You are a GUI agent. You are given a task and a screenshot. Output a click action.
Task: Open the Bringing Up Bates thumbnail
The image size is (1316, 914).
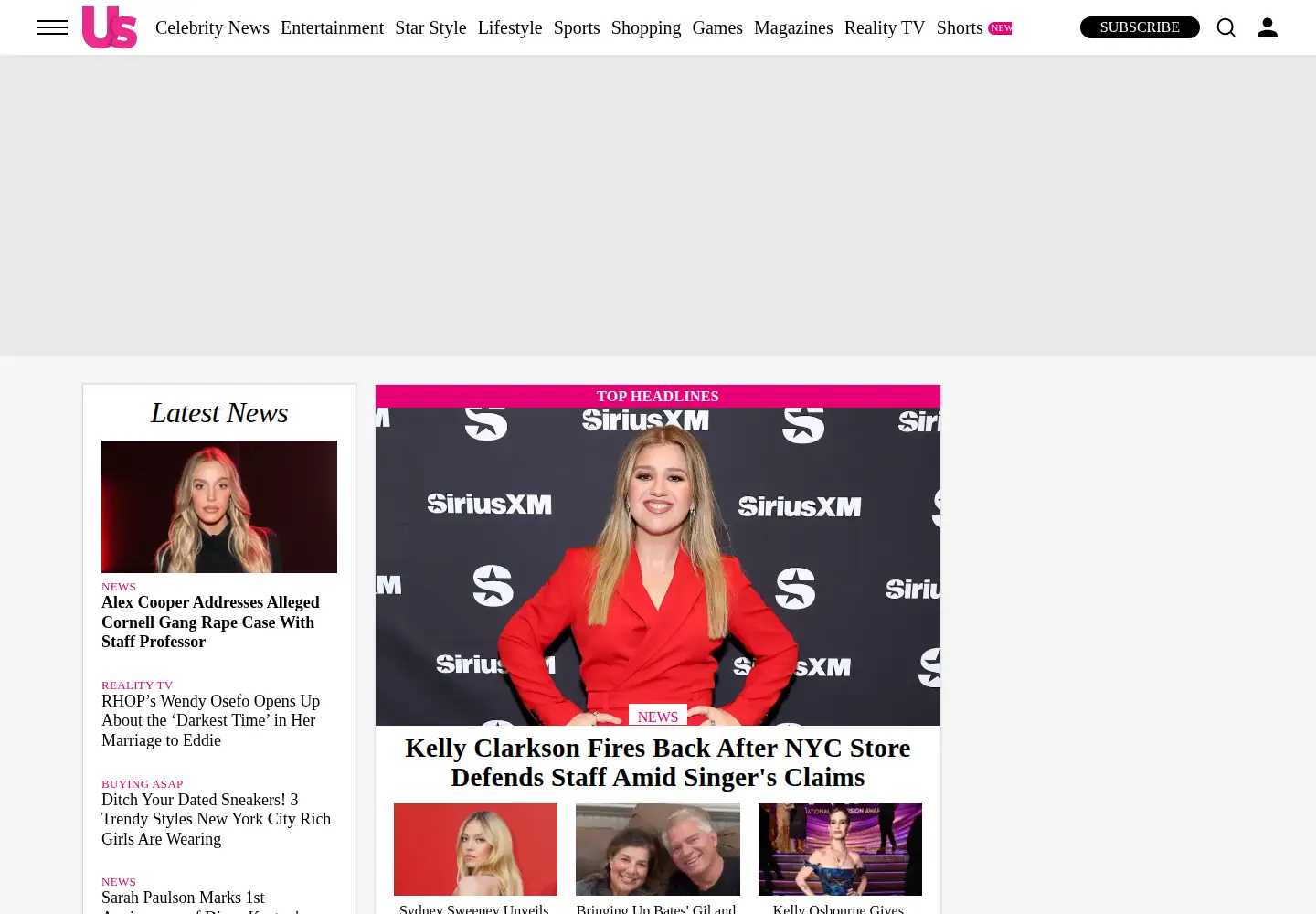click(658, 849)
